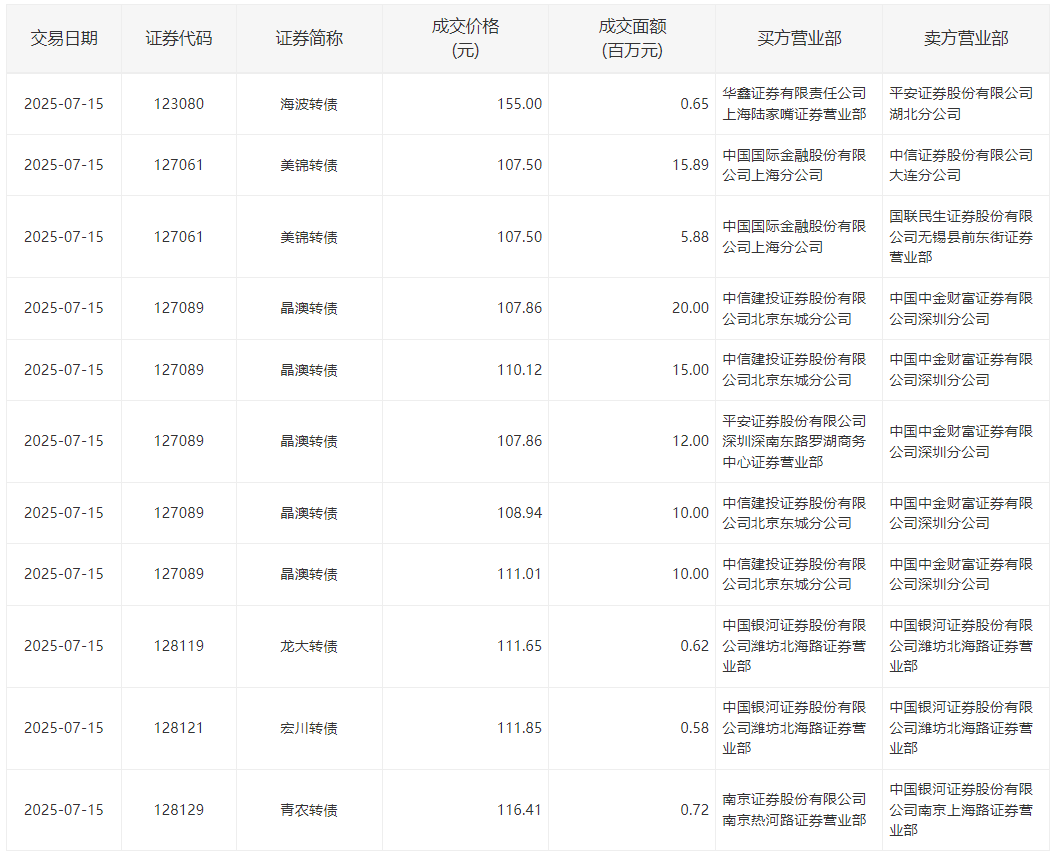Open the 海波转债 security name
Viewport: 1056px width, 856px height.
click(x=309, y=104)
